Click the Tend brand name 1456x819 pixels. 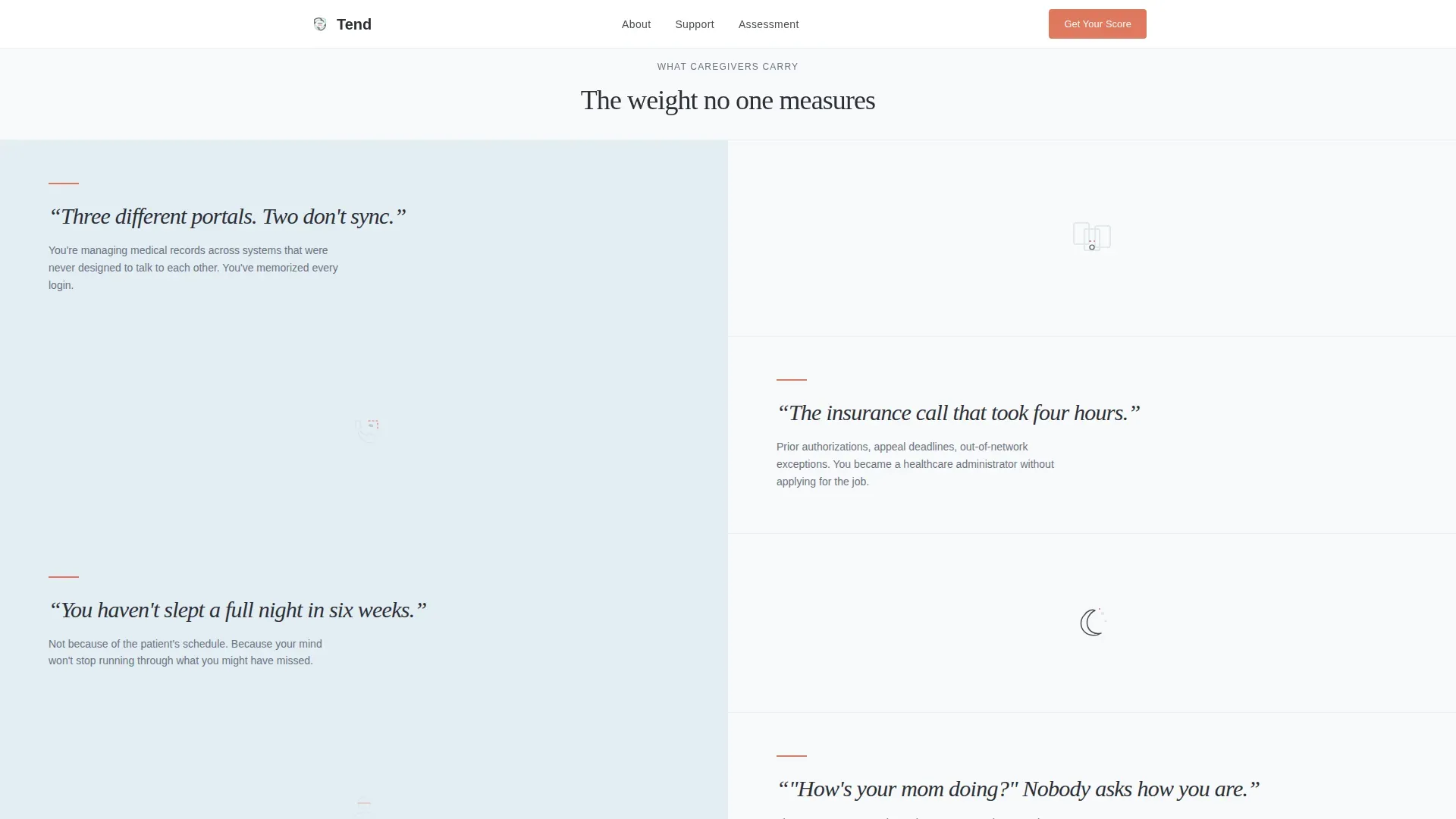coord(354,24)
